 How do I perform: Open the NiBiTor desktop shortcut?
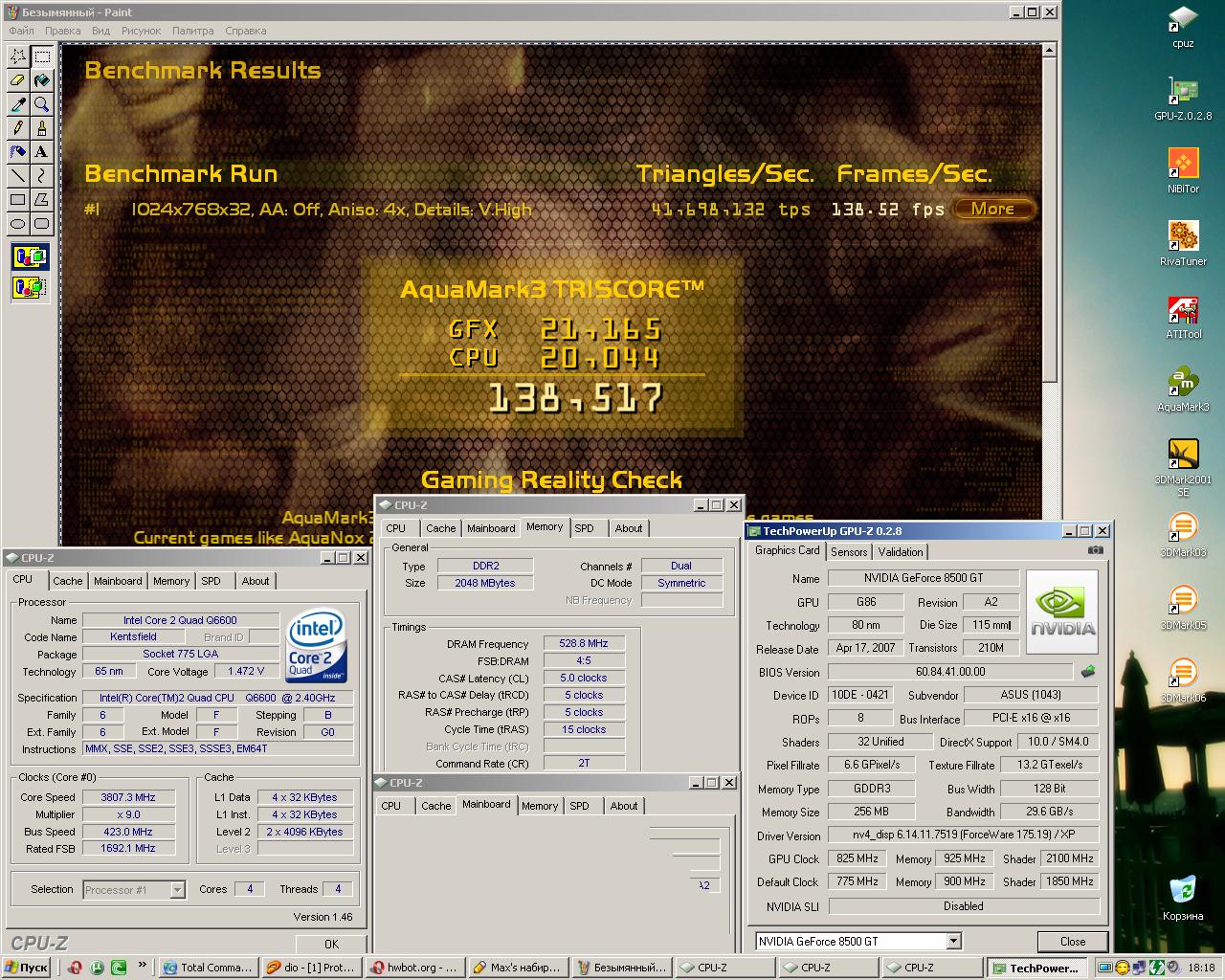coord(1183,172)
